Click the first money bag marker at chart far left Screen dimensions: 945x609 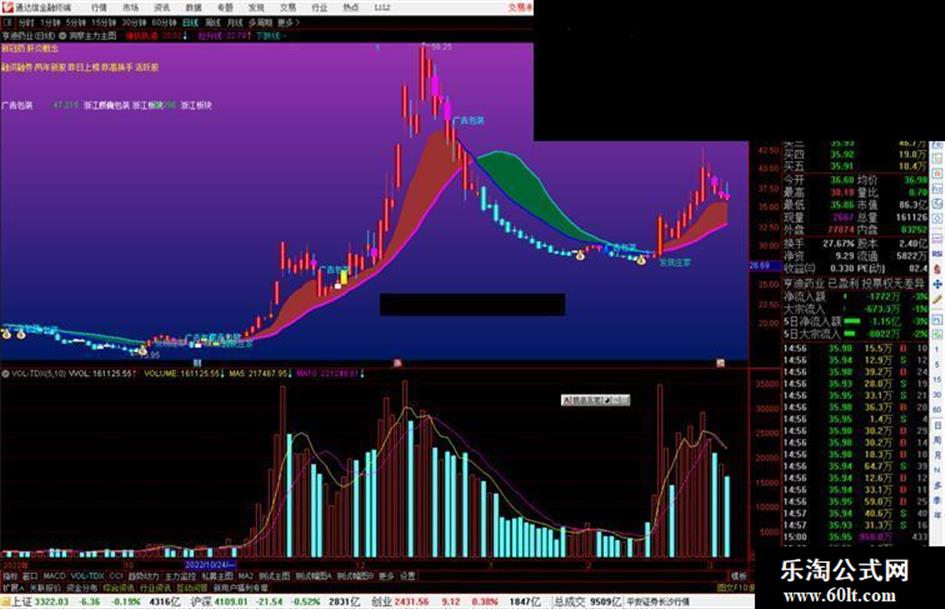6,333
